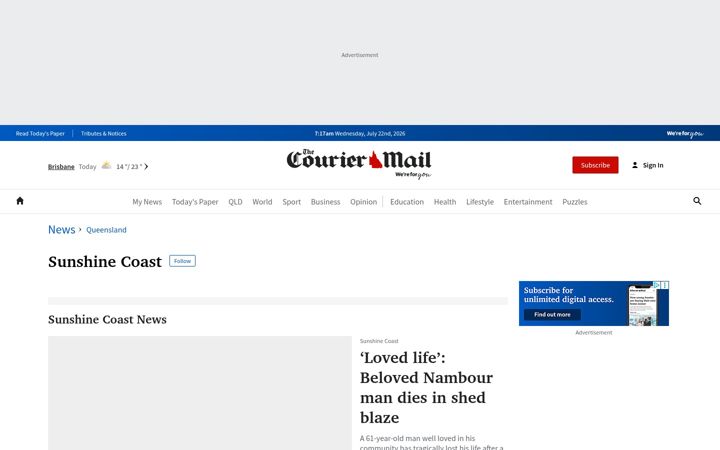Open Opinion menu item

363,202
